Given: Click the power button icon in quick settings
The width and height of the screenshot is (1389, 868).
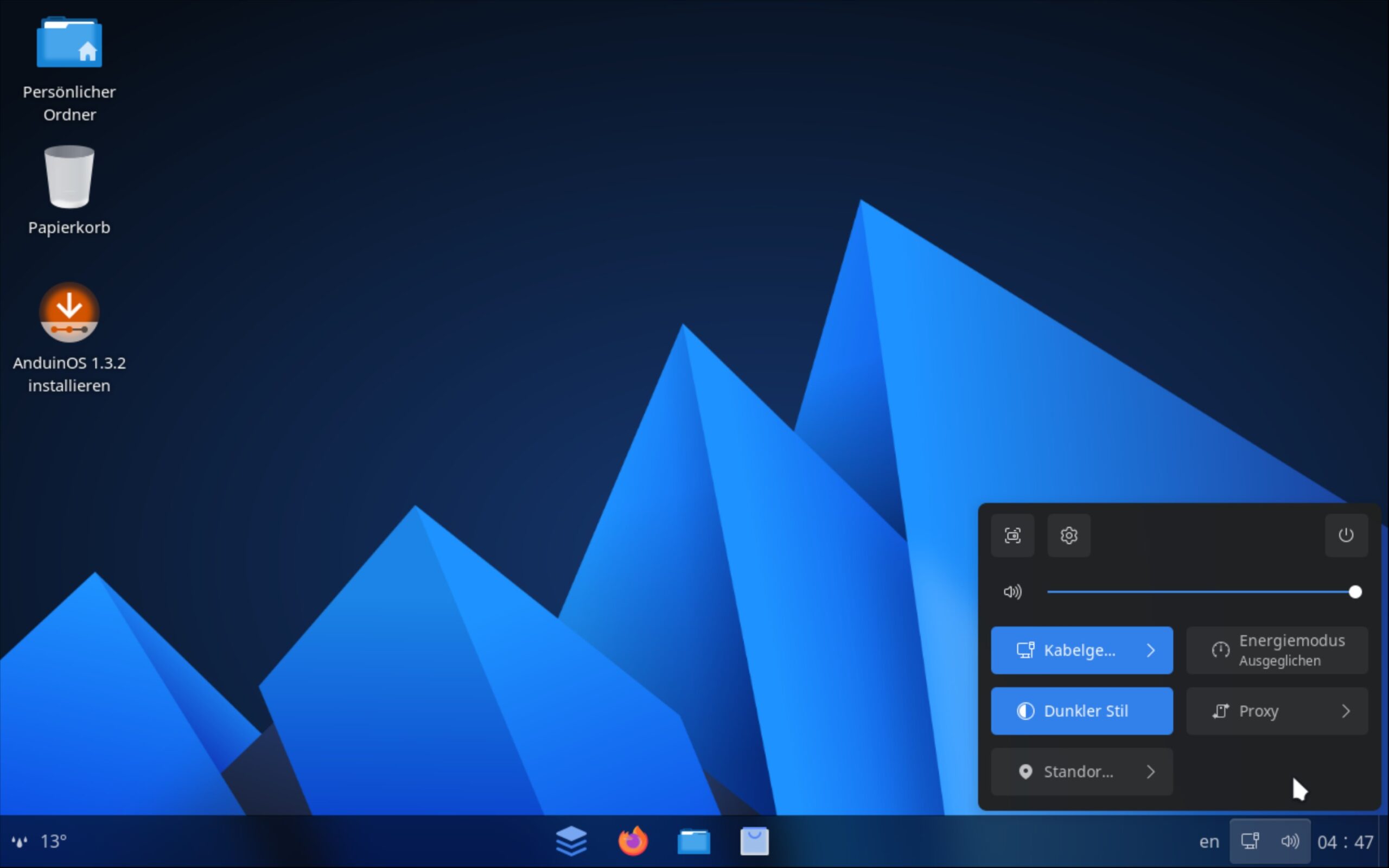Looking at the screenshot, I should click(x=1346, y=535).
